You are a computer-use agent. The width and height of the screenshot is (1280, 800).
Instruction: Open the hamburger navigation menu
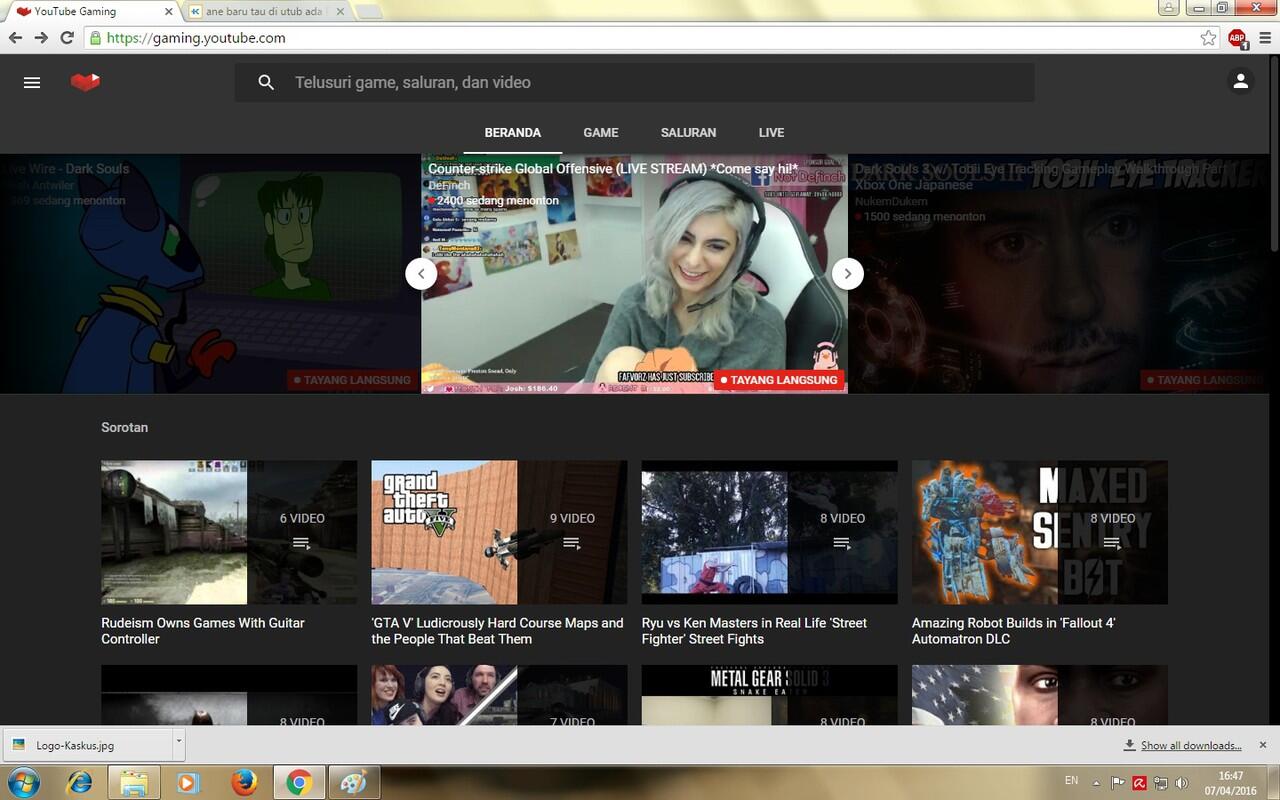click(32, 83)
